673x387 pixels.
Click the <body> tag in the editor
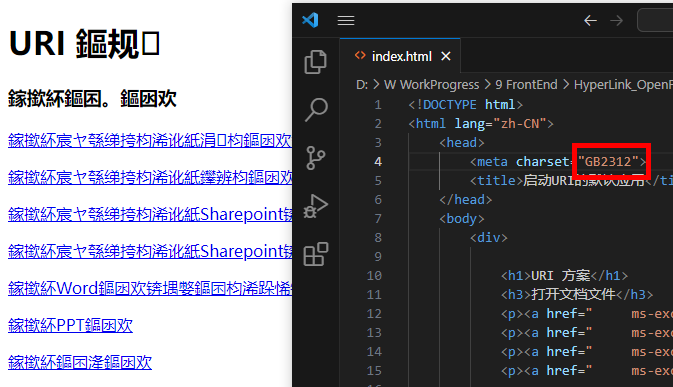[461, 219]
